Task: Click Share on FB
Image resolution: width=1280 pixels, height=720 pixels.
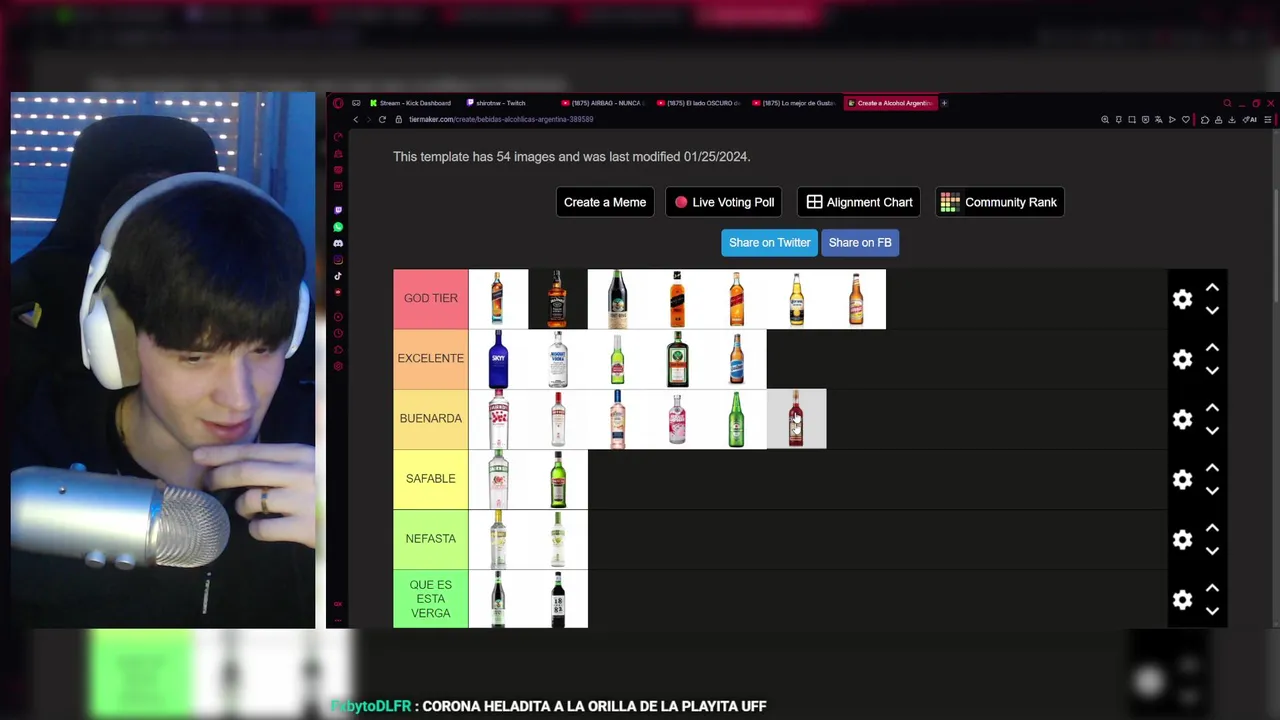Action: coord(860,243)
